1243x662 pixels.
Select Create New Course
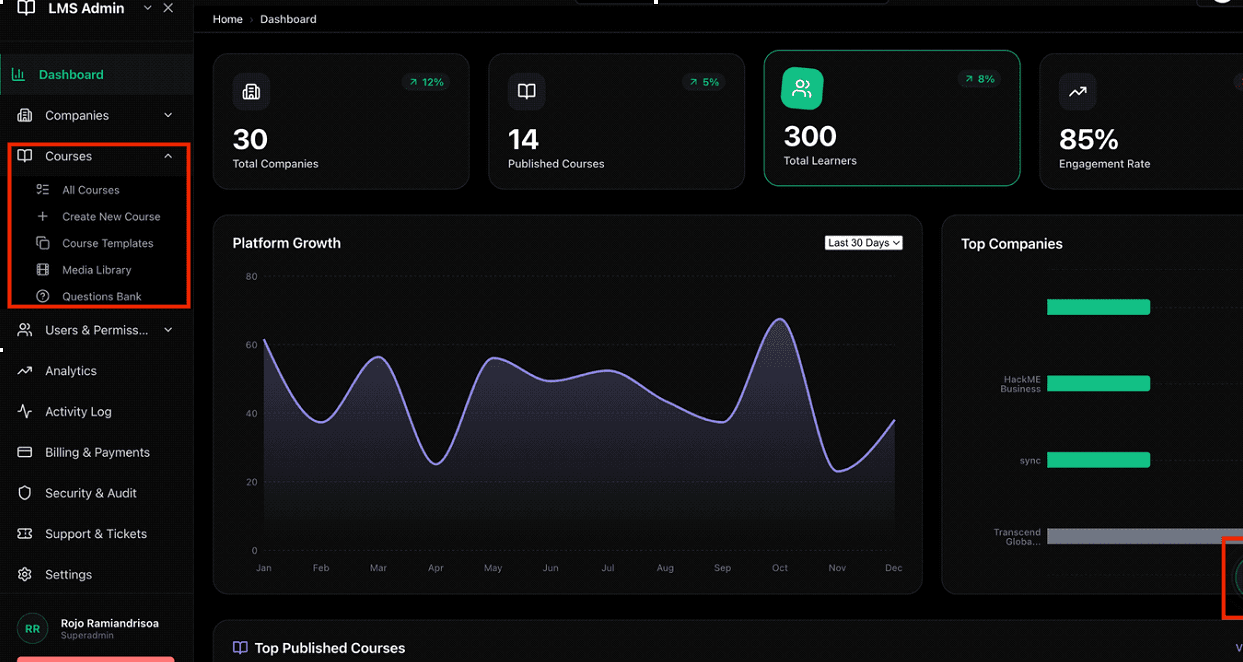[111, 217]
